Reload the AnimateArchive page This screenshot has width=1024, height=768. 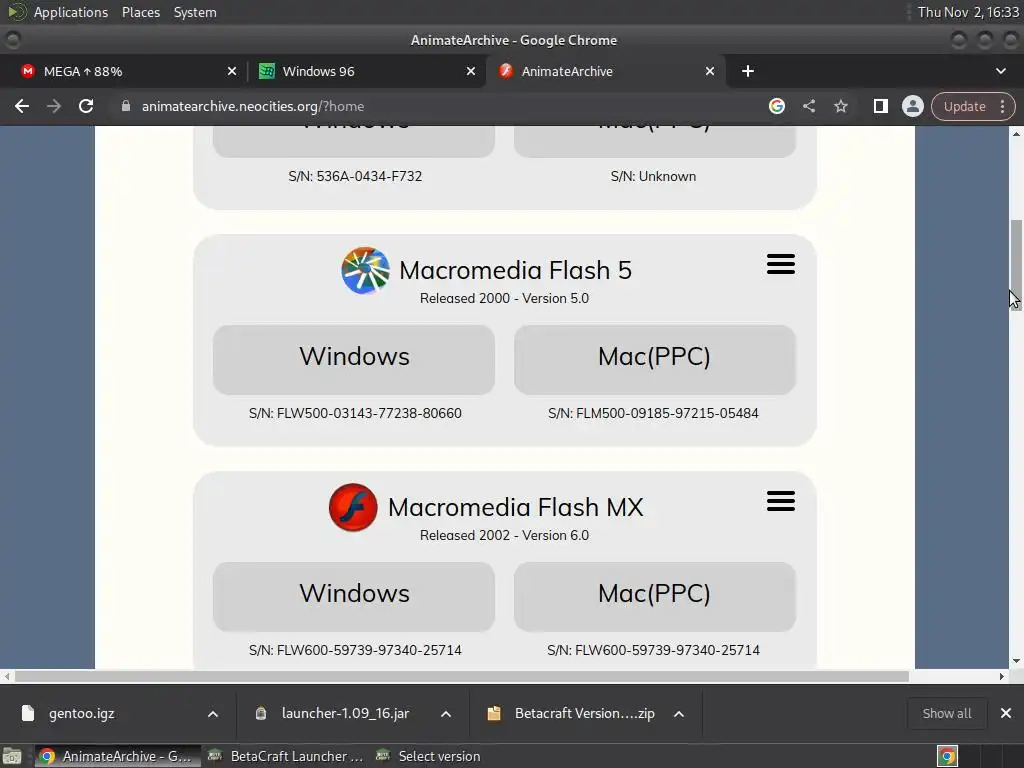click(x=86, y=106)
